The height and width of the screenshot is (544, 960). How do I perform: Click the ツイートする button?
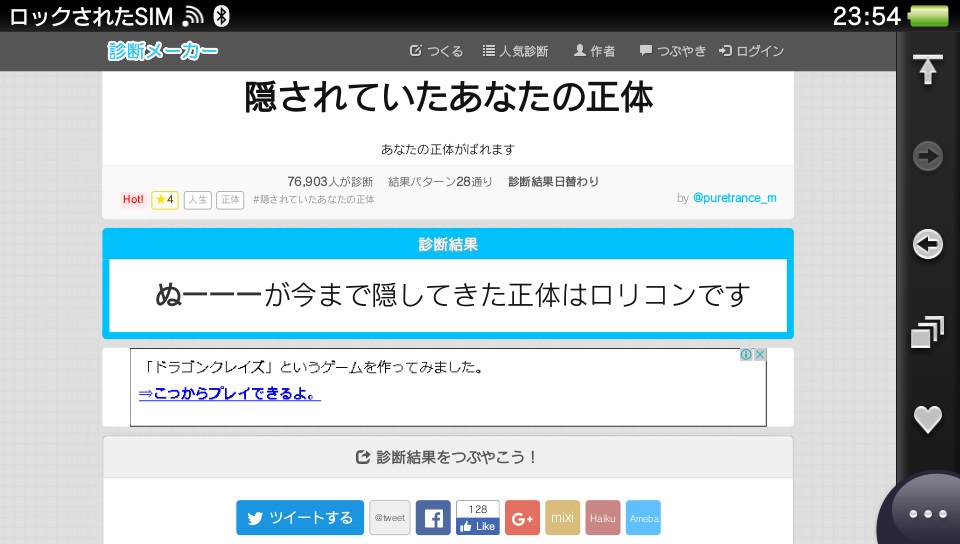(x=300, y=518)
